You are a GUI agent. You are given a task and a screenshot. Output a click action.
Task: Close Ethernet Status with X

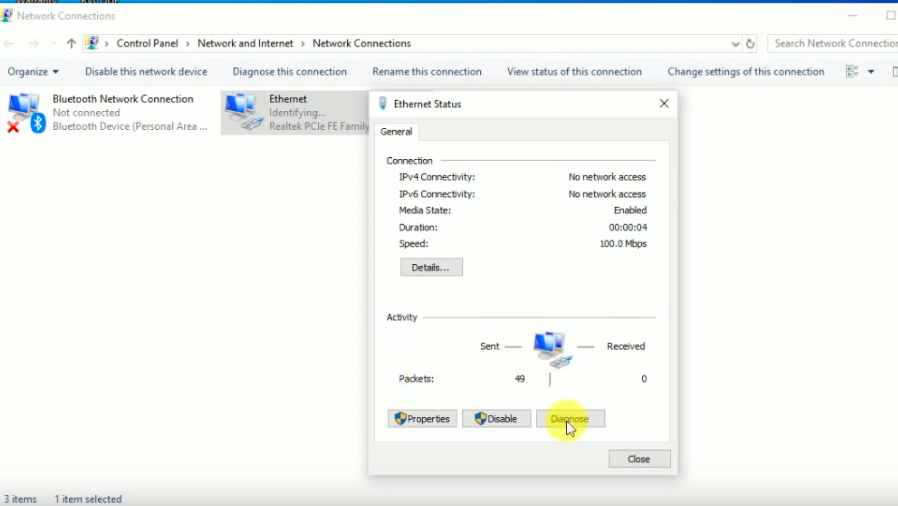pyautogui.click(x=664, y=104)
